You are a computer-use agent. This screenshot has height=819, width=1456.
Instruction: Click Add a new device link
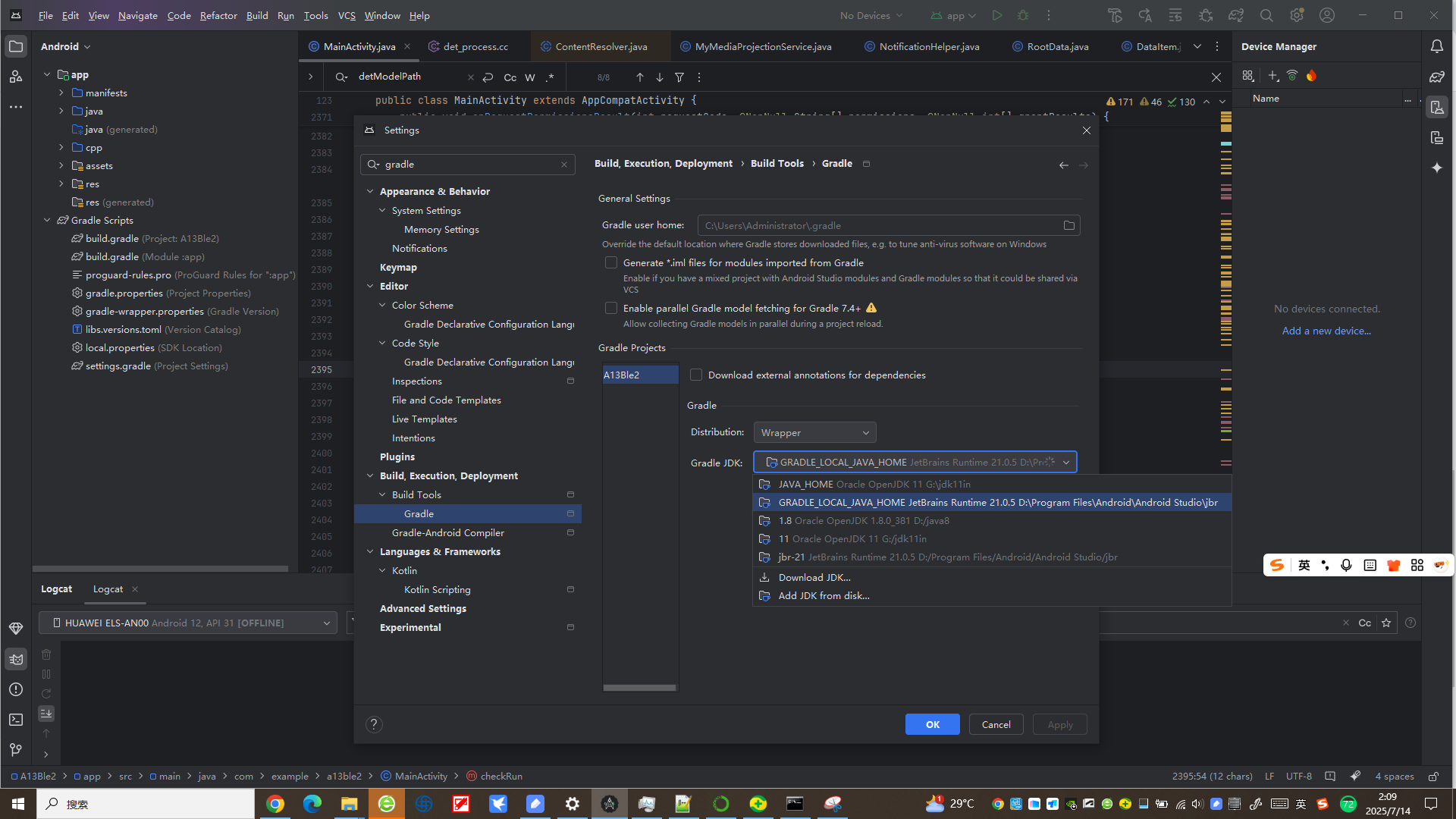(x=1326, y=331)
